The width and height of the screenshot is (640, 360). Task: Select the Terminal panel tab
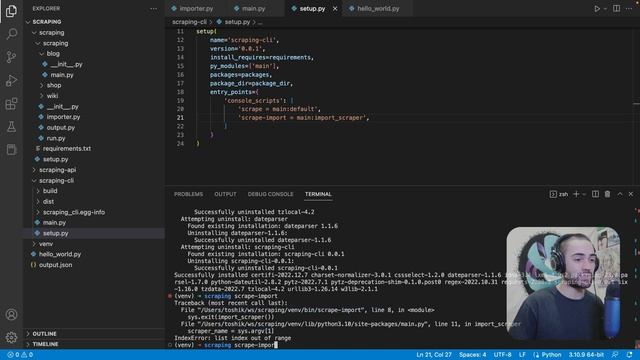[318, 194]
